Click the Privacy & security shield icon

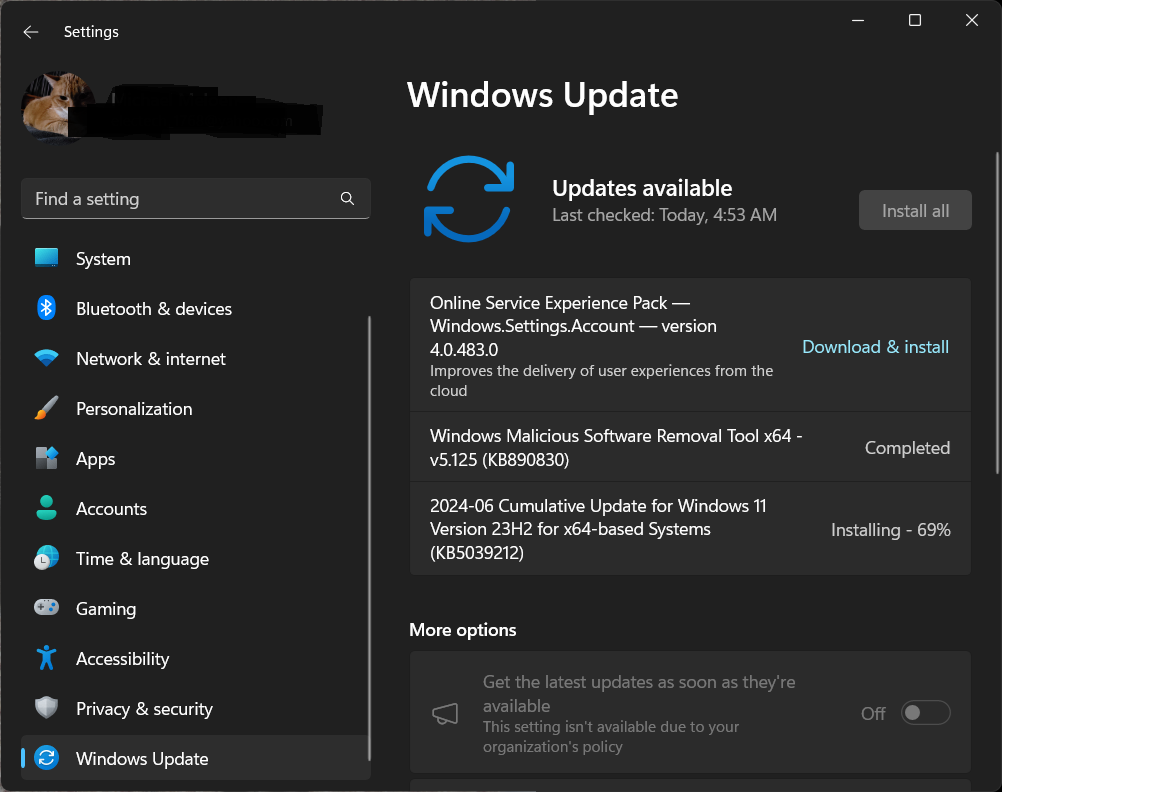point(46,708)
